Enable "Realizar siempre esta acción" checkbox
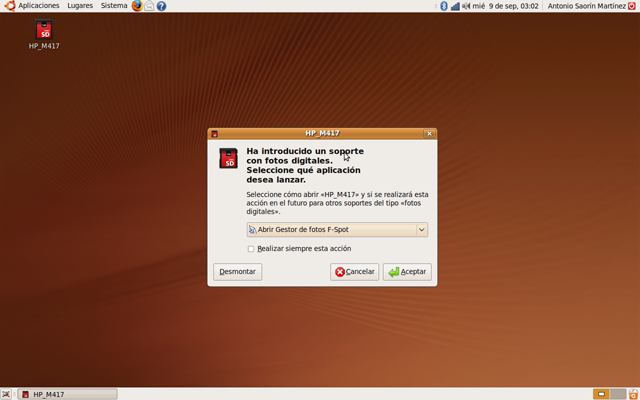This screenshot has width=640, height=400. [251, 249]
